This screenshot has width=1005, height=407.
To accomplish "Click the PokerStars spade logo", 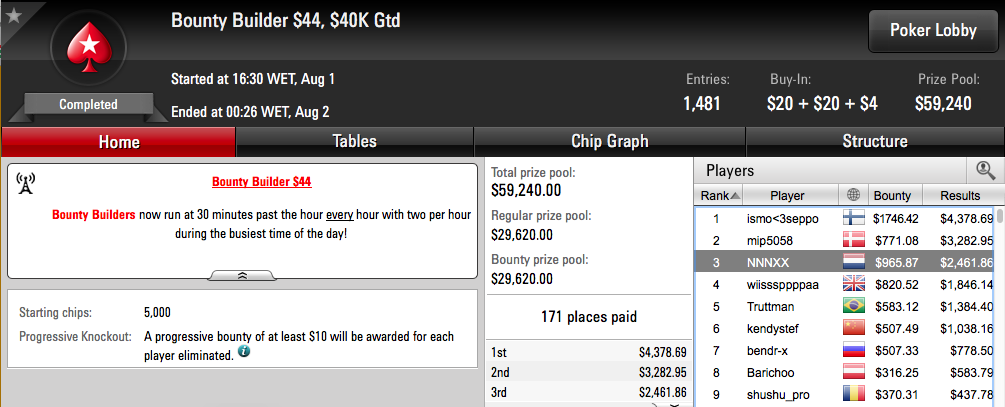I will [88, 49].
